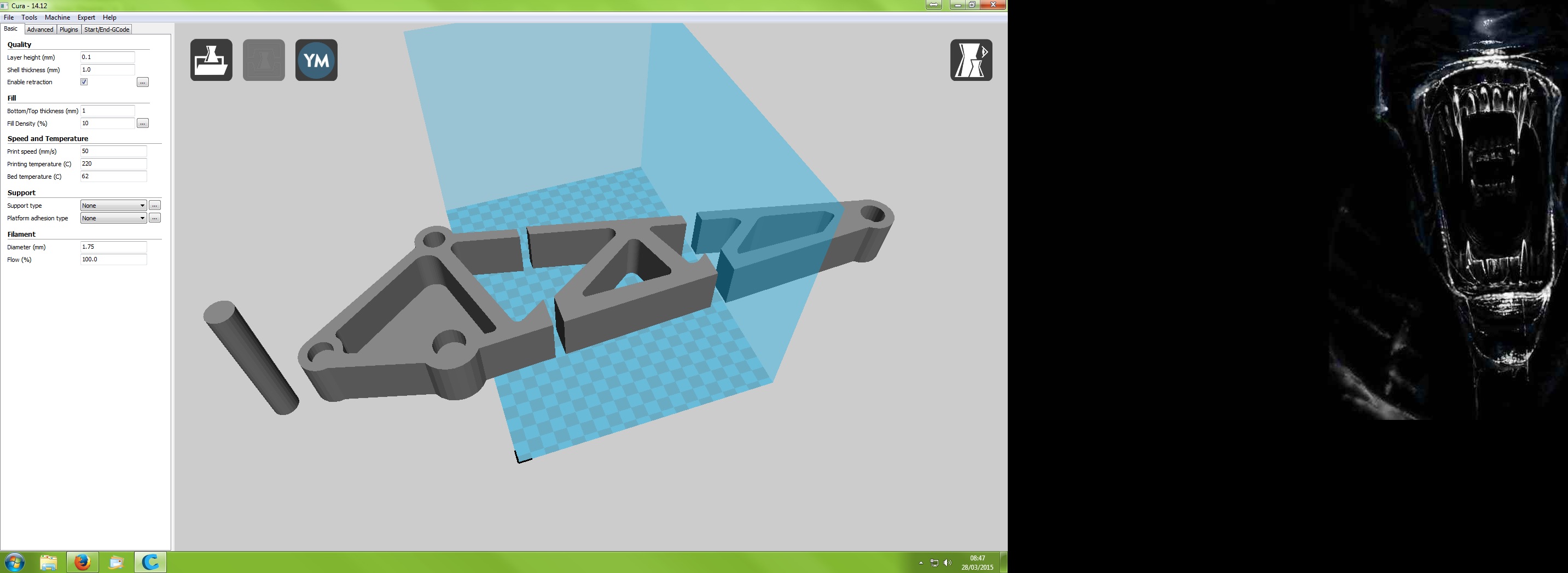1568x573 pixels.
Task: Open the File menu
Action: [x=9, y=17]
